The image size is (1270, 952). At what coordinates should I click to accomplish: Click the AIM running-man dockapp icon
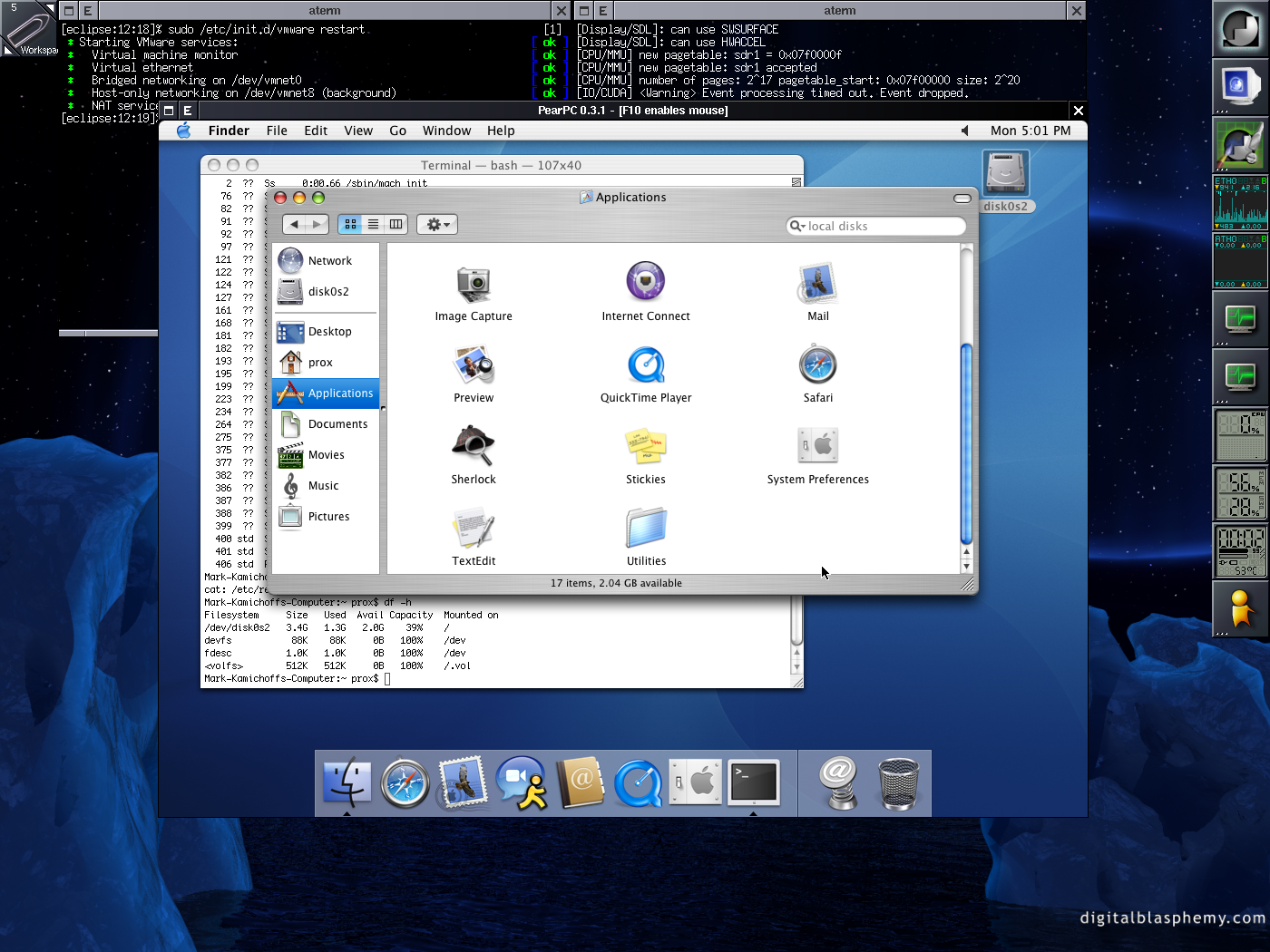[x=1240, y=609]
